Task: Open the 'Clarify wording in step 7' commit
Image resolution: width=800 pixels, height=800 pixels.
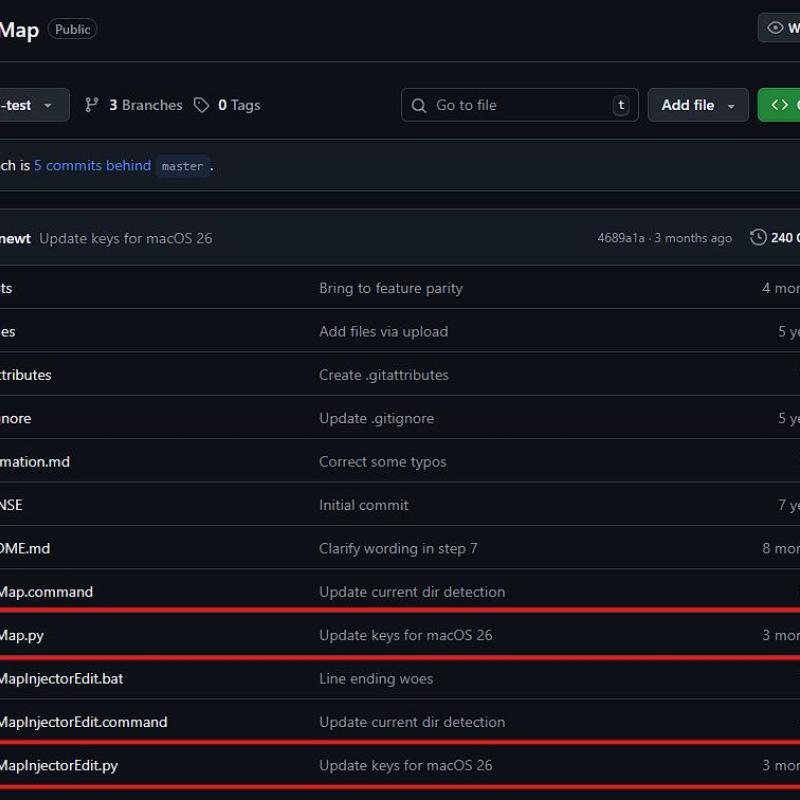Action: 398,548
